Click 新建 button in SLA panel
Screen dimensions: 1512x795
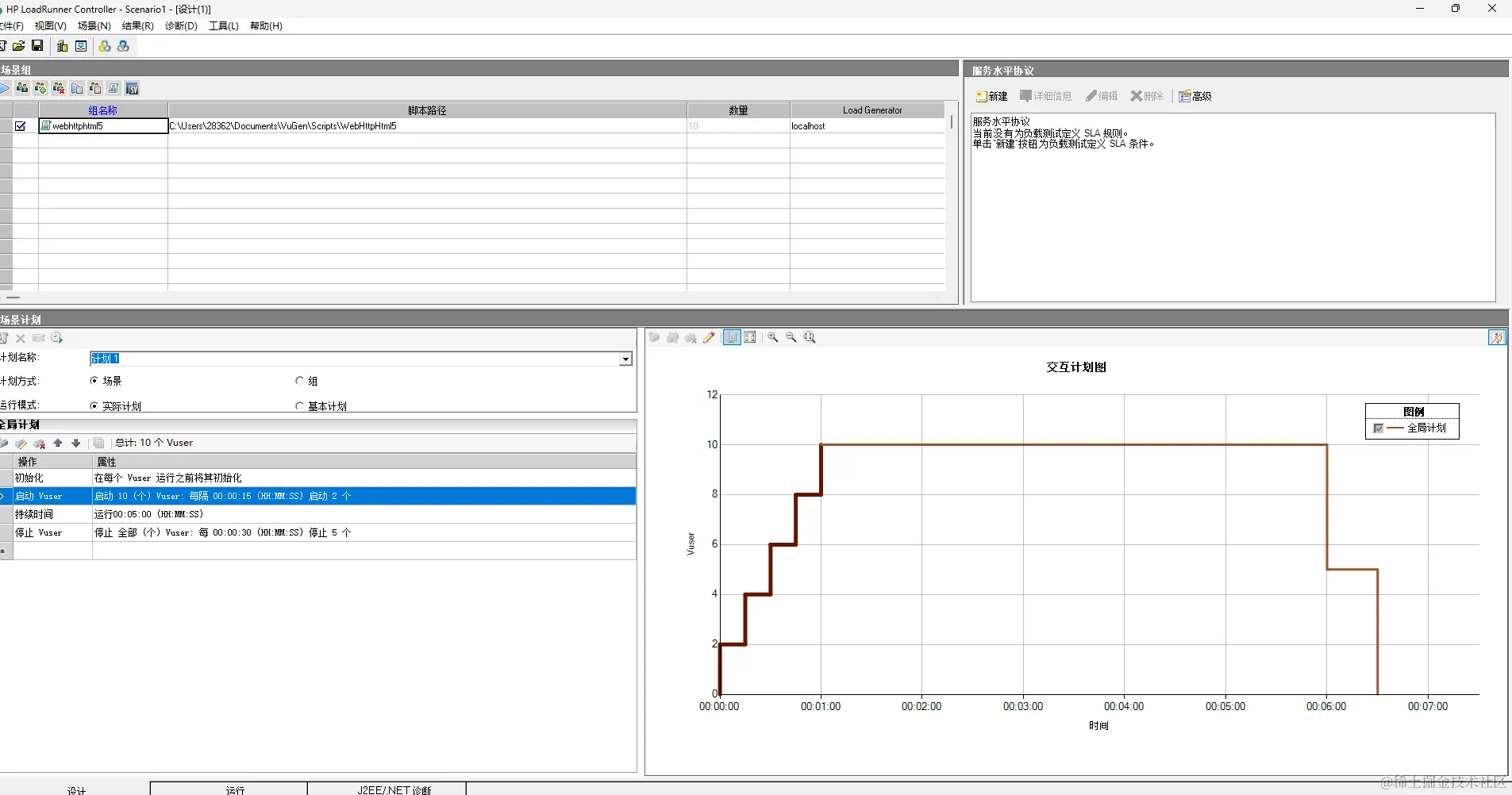click(x=992, y=96)
